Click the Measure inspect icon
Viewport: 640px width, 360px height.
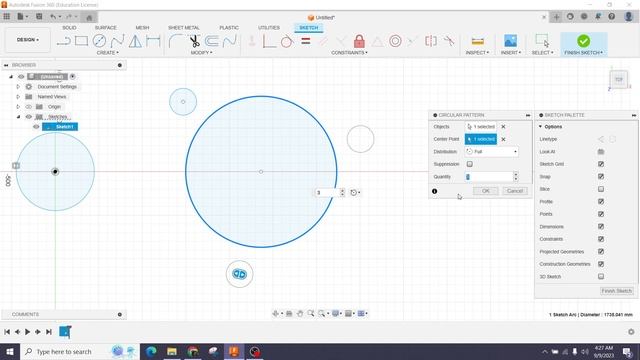(x=477, y=41)
